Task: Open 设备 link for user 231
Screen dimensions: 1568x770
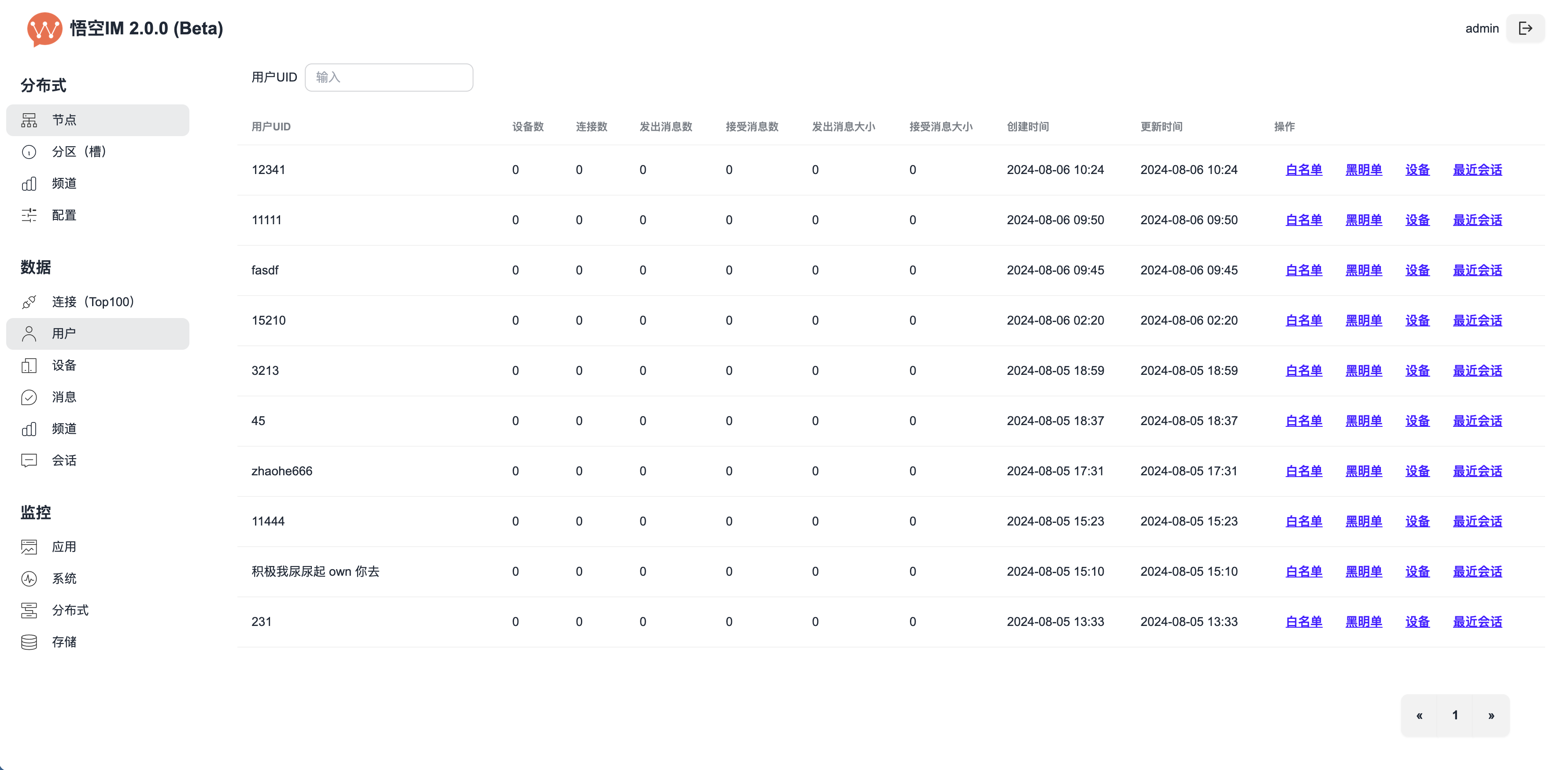Action: 1417,622
